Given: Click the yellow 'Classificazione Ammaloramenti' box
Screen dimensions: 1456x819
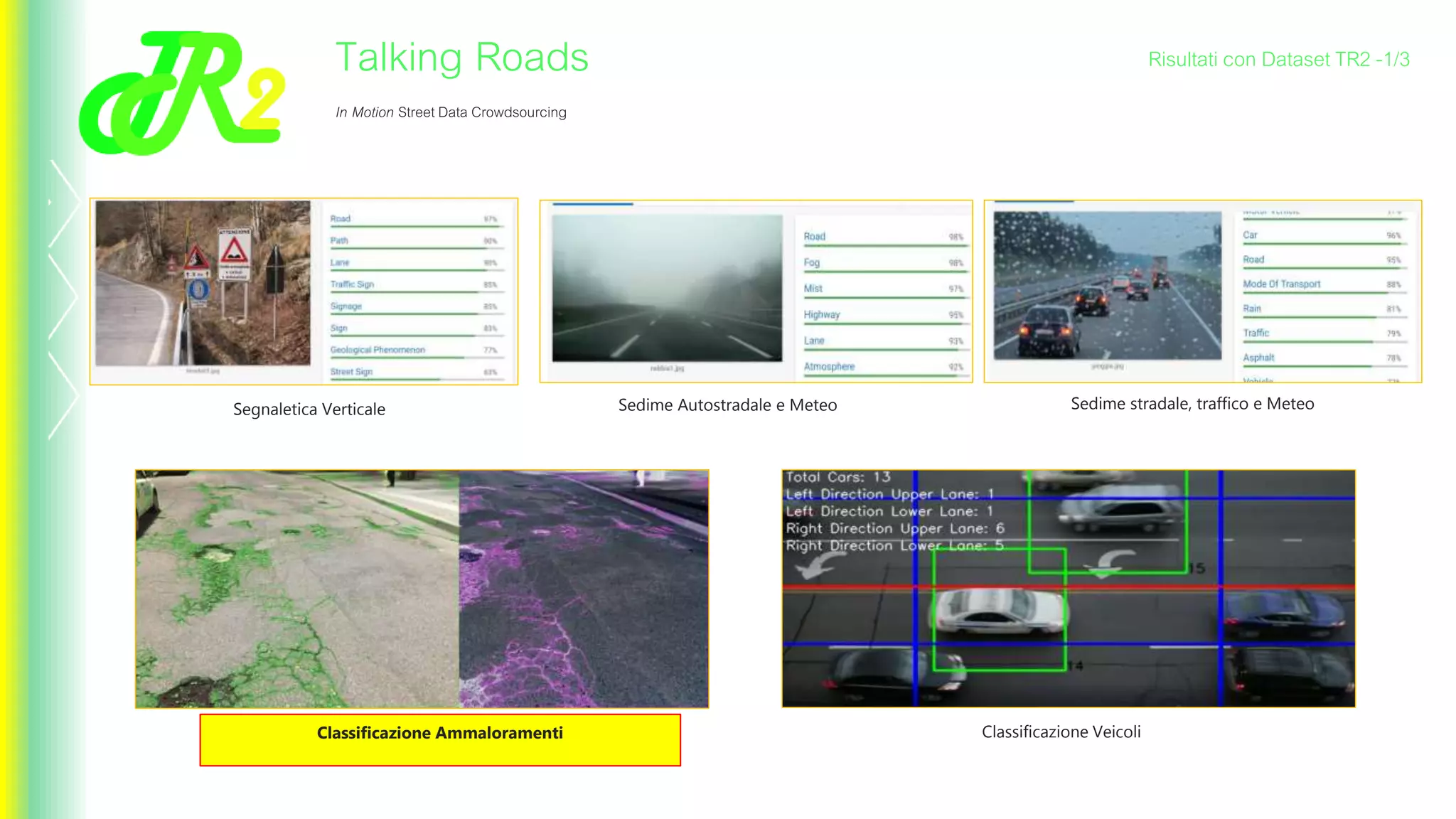Looking at the screenshot, I should click(440, 740).
